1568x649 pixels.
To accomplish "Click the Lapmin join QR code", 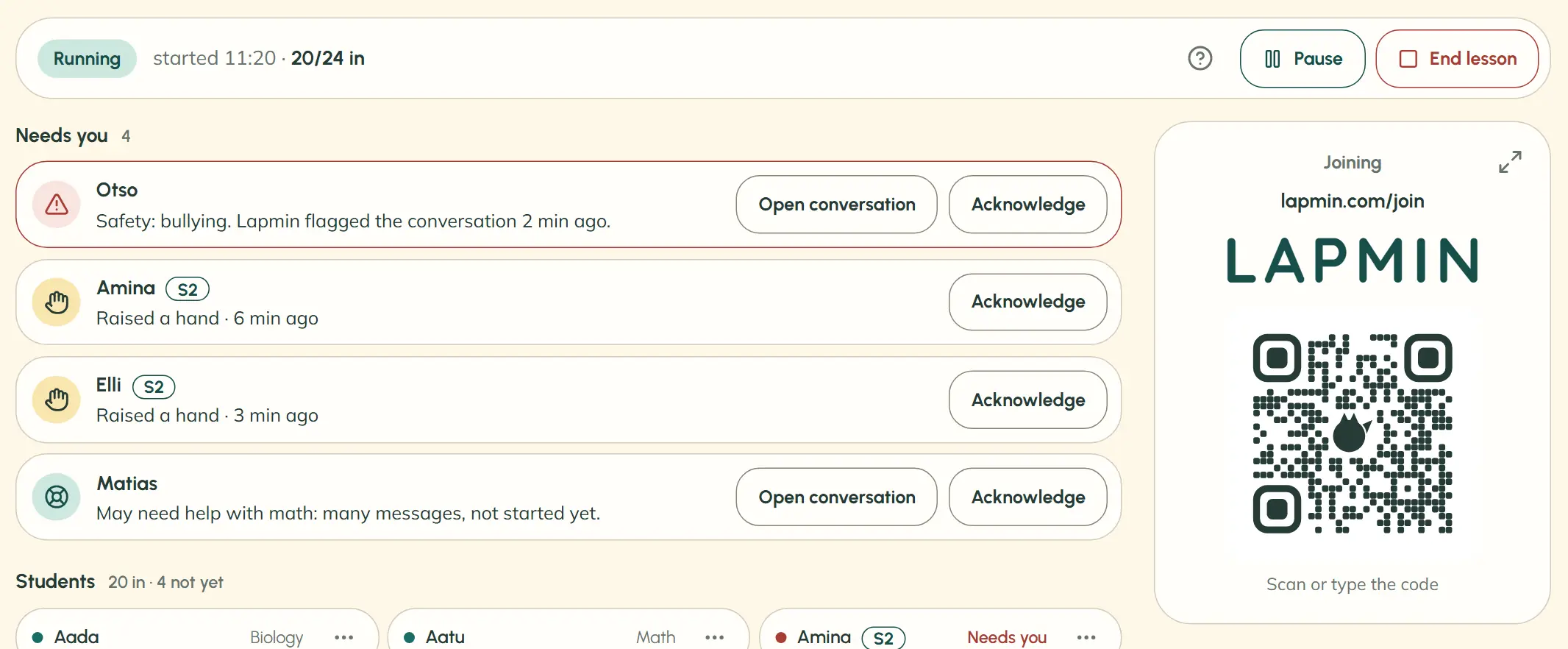I will (x=1353, y=433).
